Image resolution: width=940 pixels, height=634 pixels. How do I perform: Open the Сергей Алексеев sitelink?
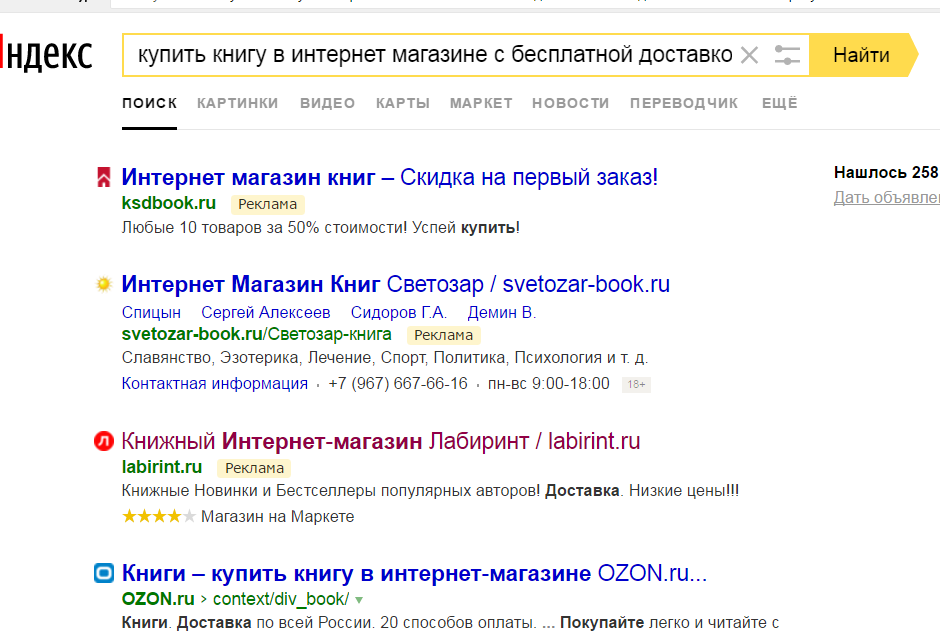coord(266,312)
